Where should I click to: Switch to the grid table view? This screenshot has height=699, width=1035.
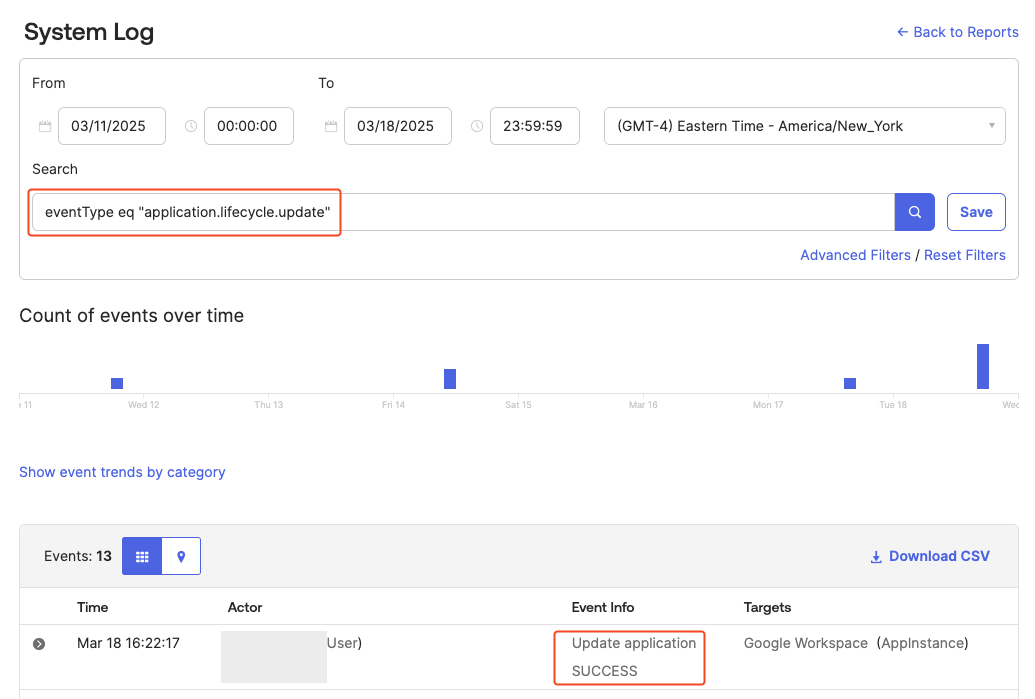[x=142, y=556]
